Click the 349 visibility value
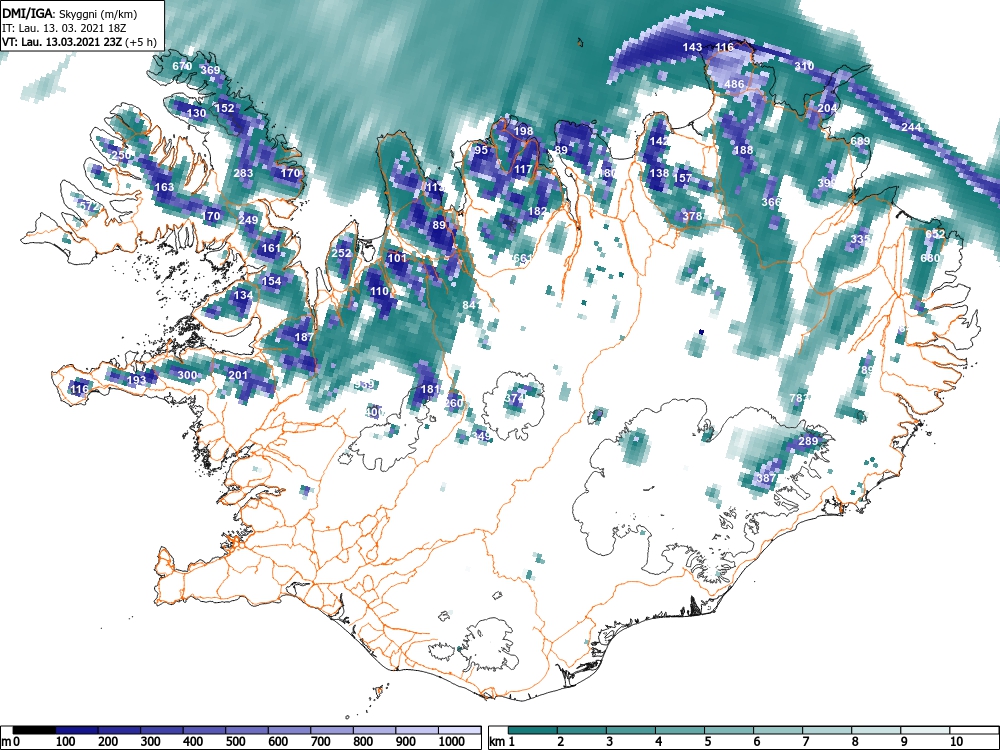The width and height of the screenshot is (1000, 750). [481, 436]
